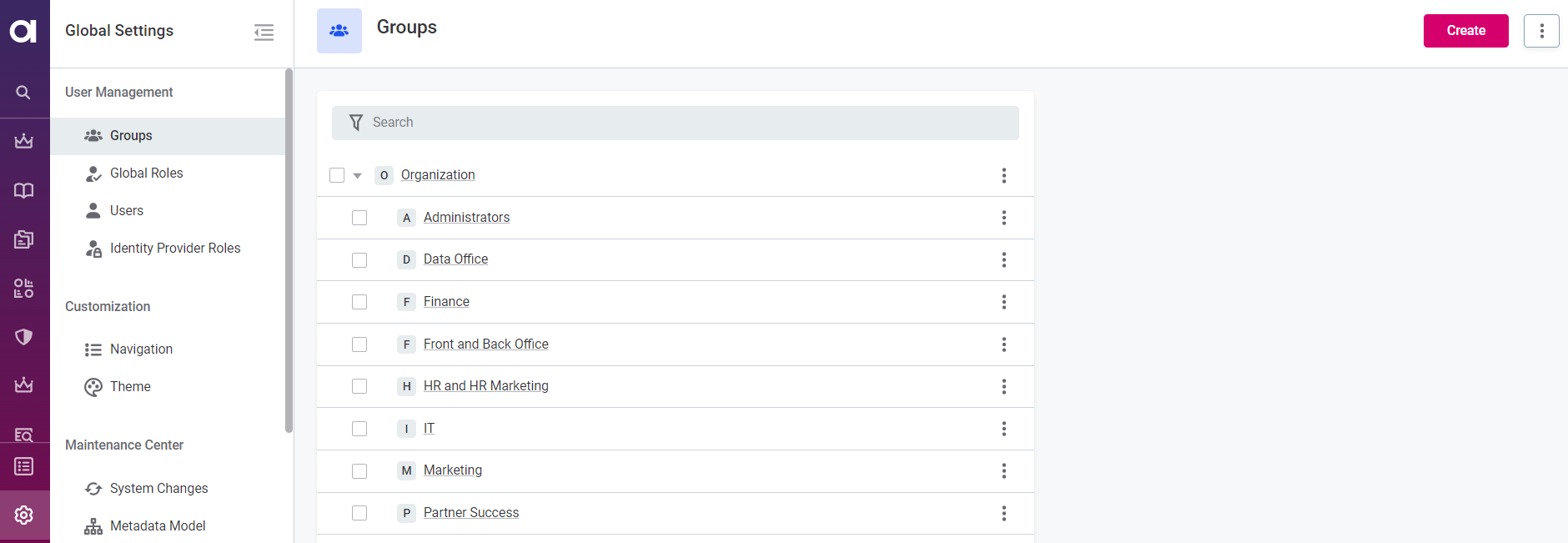The image size is (1568, 543).
Task: Tick the Organization checkbox
Action: coord(337,175)
